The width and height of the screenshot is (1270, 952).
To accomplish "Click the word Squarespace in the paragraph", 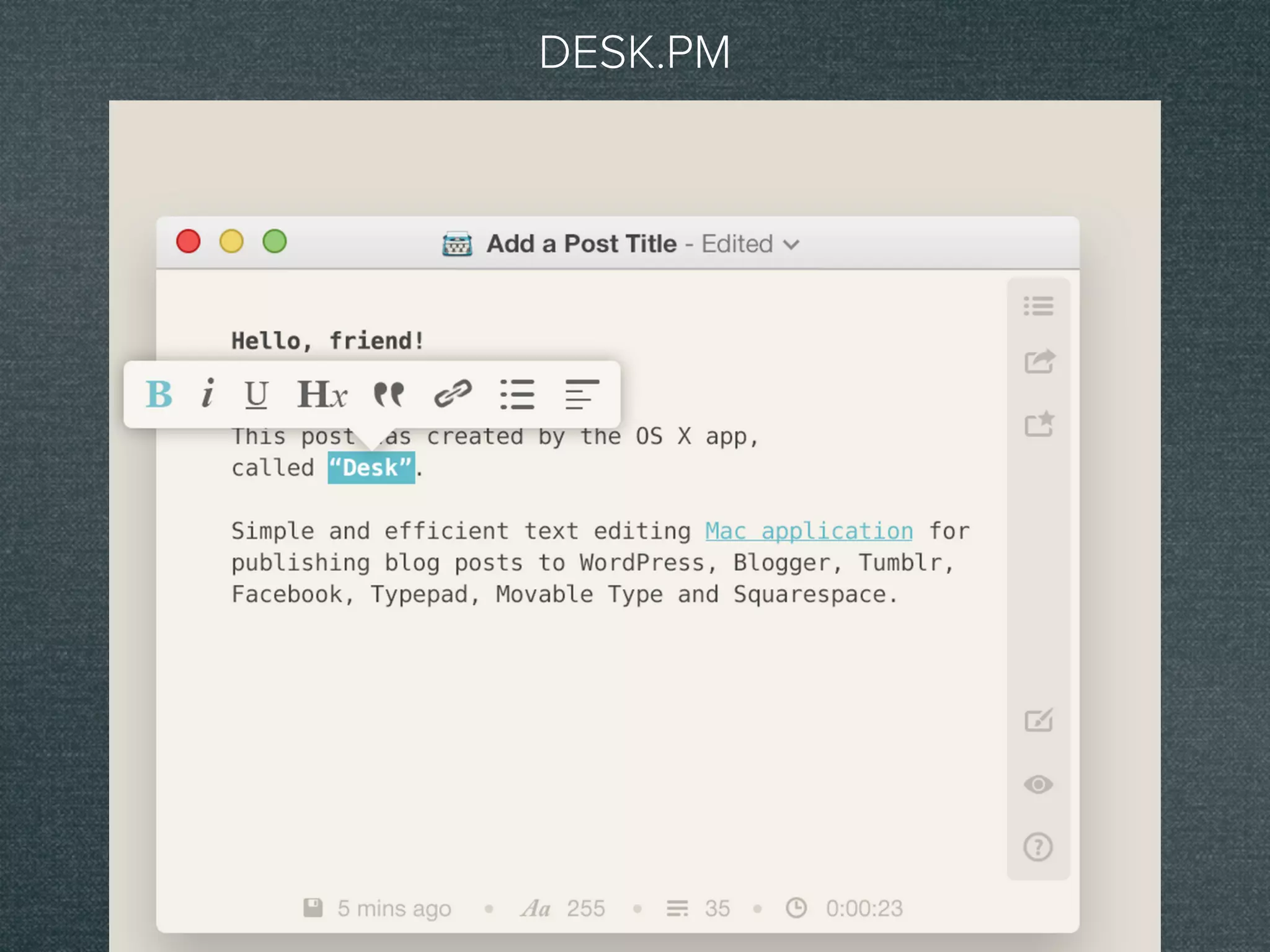I will click(x=810, y=595).
